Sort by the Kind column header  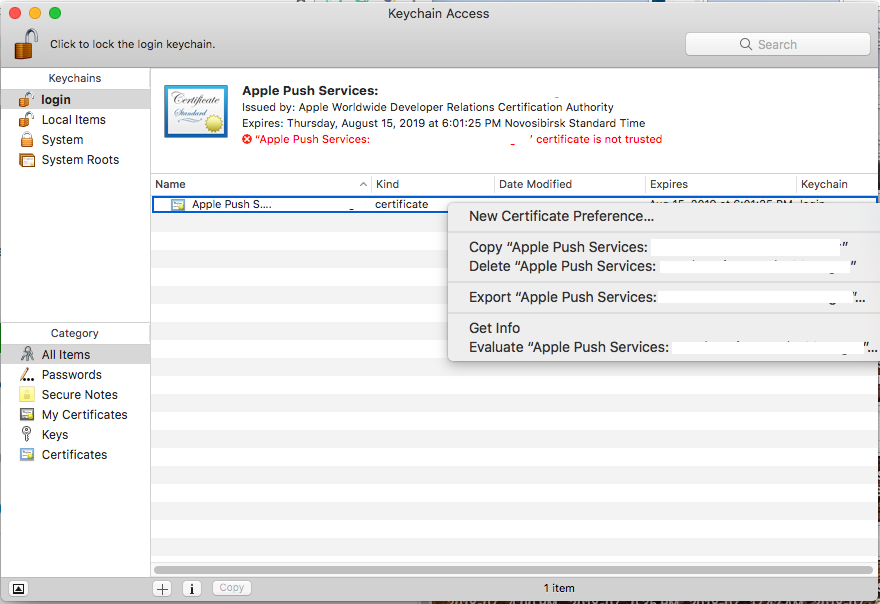(x=433, y=184)
